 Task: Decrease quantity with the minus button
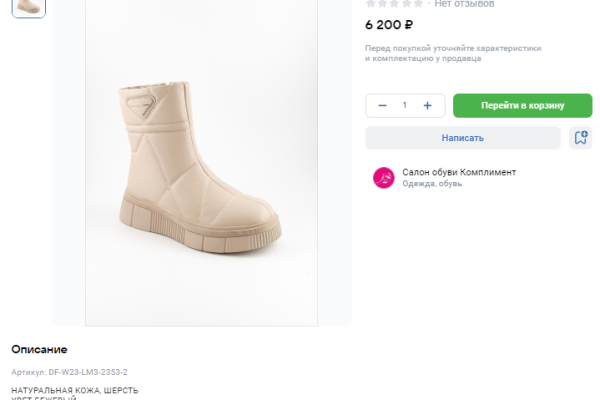click(382, 105)
